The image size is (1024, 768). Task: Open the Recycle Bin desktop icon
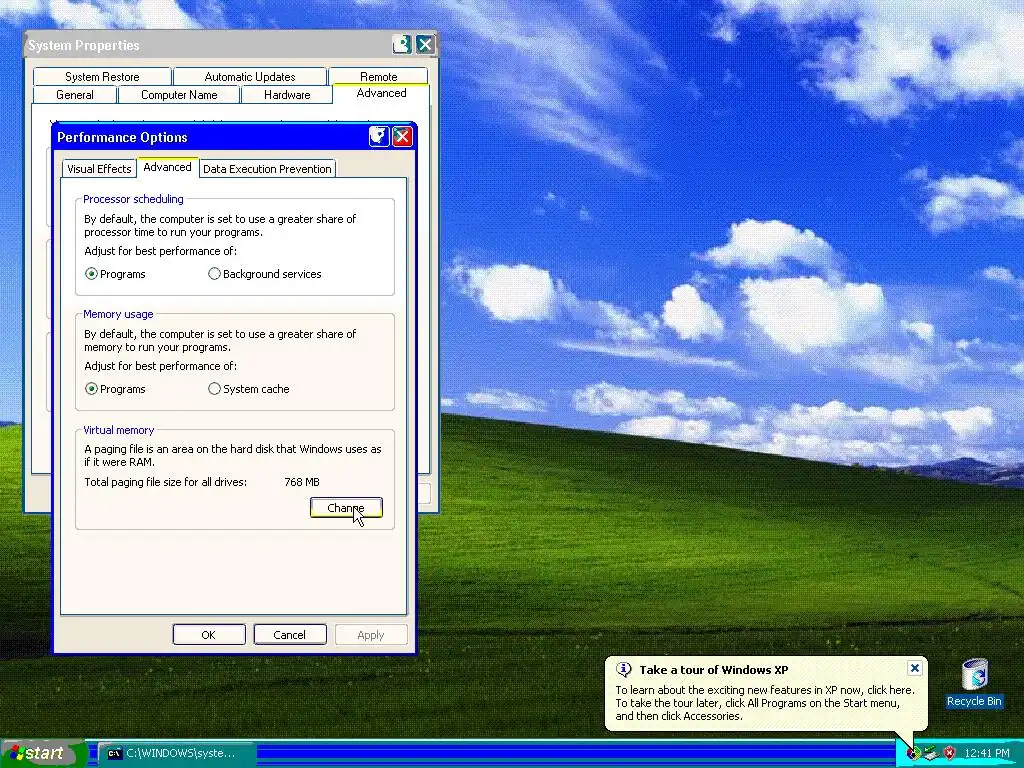(974, 683)
